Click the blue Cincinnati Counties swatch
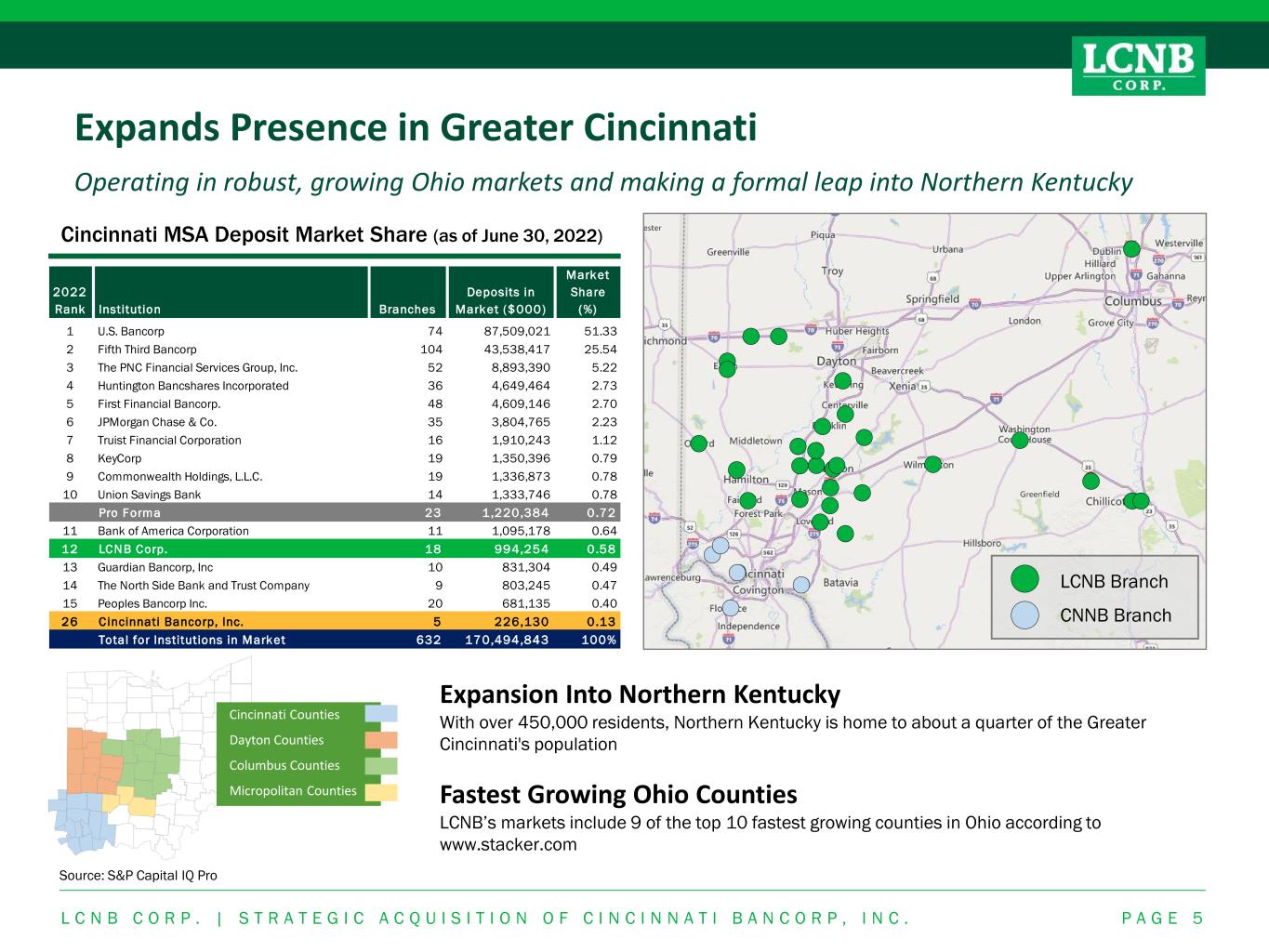This screenshot has height=952, width=1269. pos(381,714)
